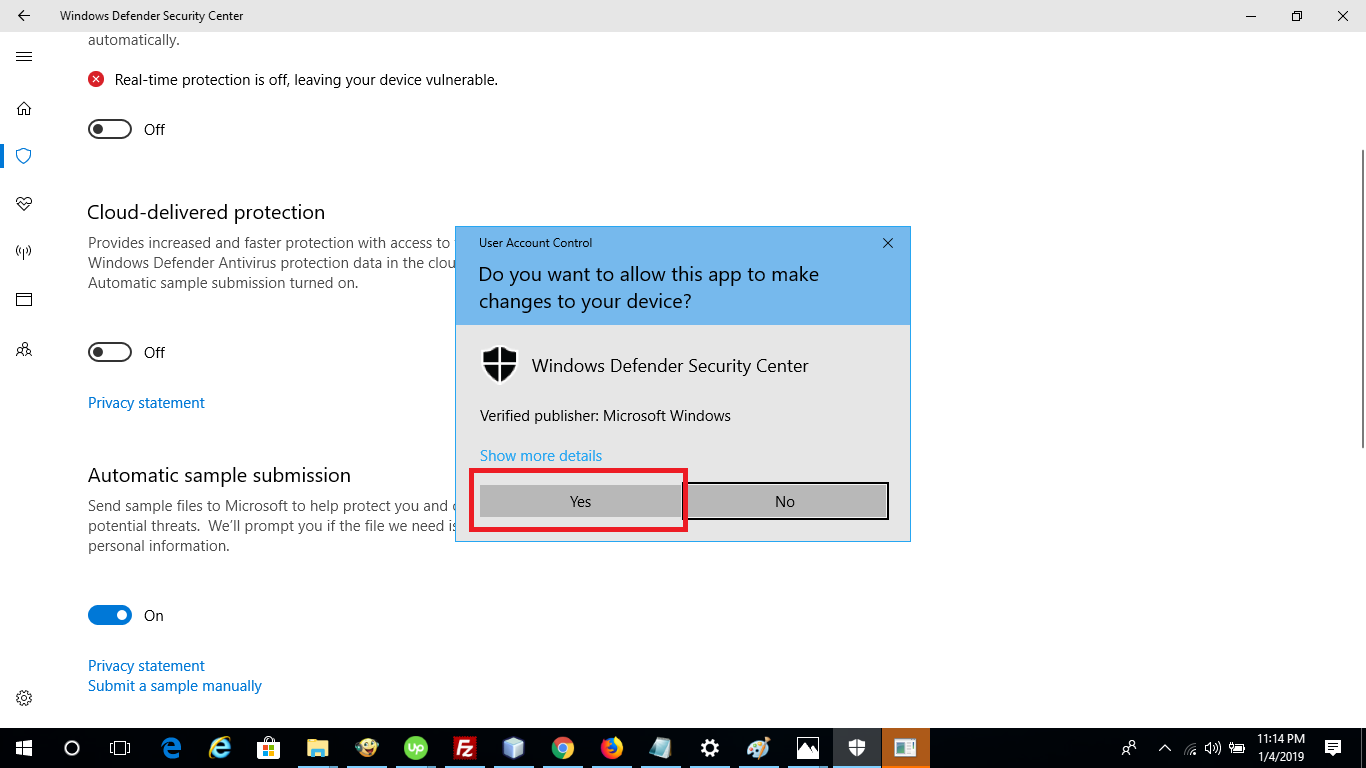Click the Windows Defender shield in the taskbar
Screen dimensions: 1366x768
point(856,747)
